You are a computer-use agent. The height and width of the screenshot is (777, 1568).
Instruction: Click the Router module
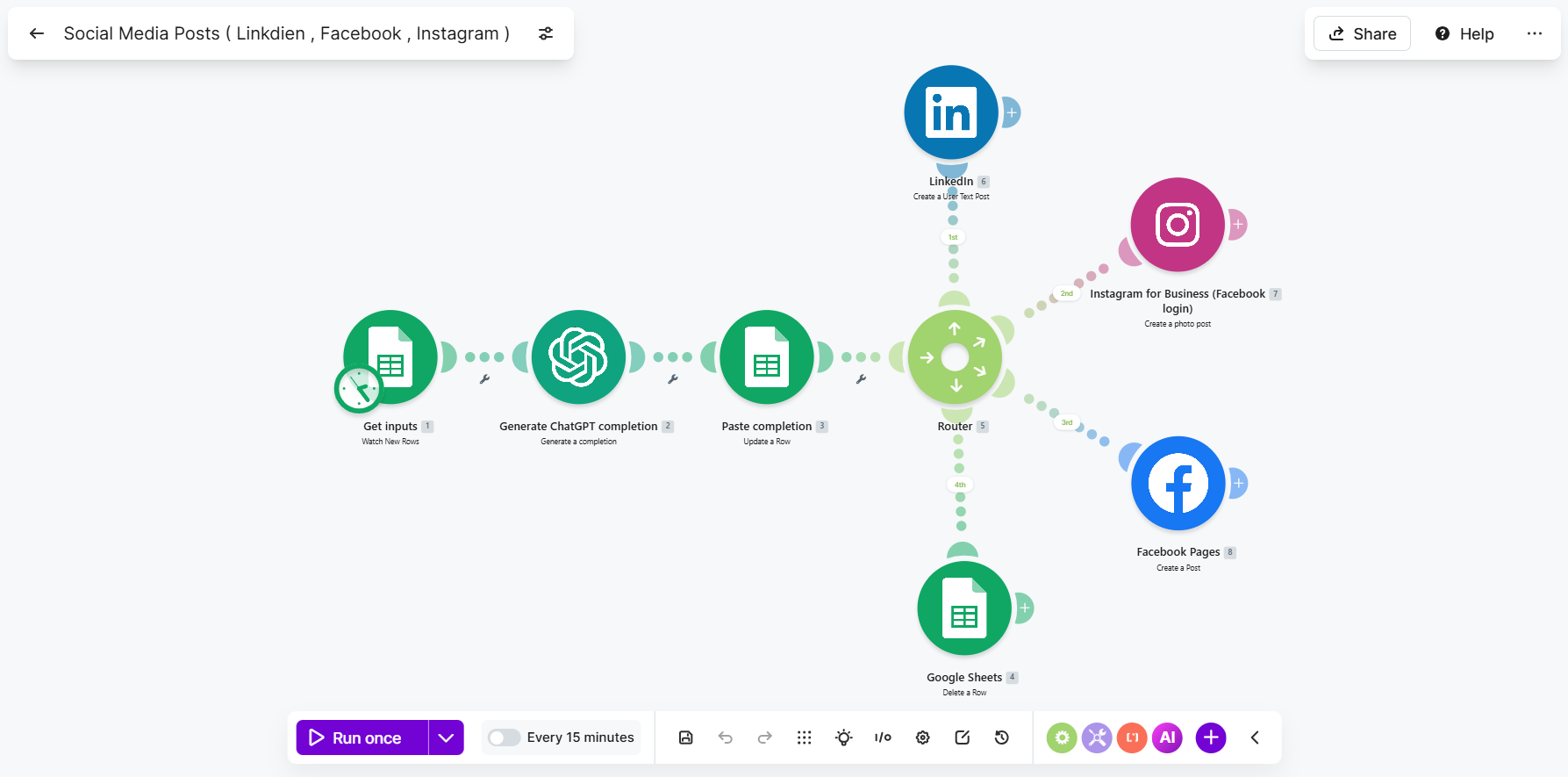pos(956,357)
